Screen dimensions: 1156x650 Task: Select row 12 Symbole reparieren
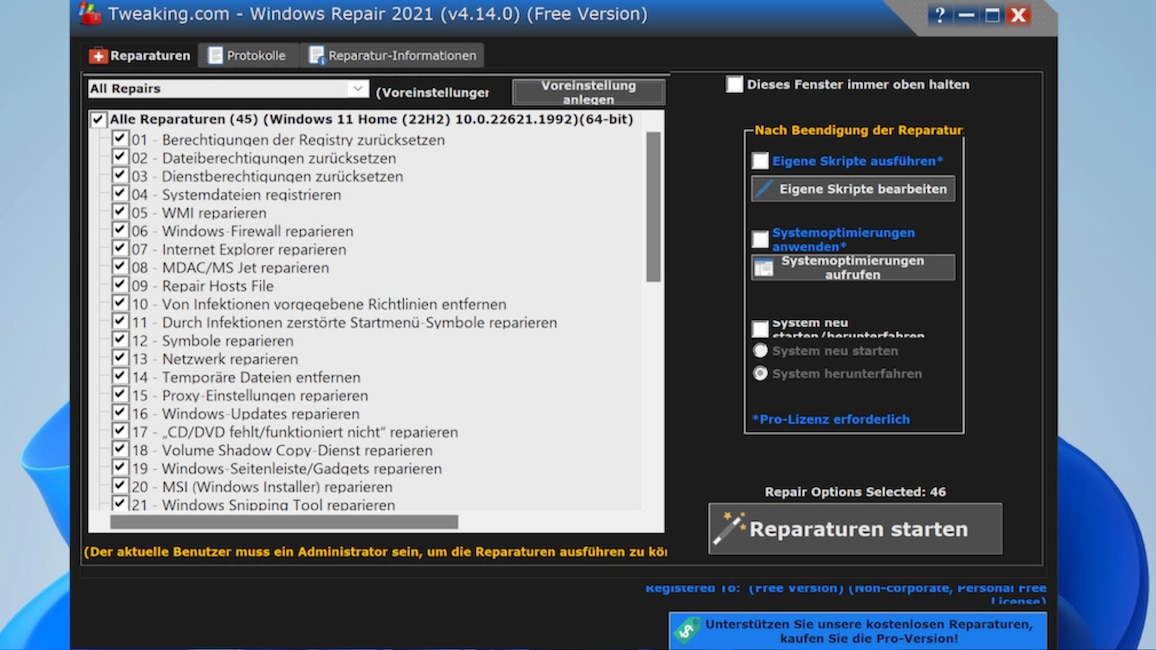(x=212, y=341)
